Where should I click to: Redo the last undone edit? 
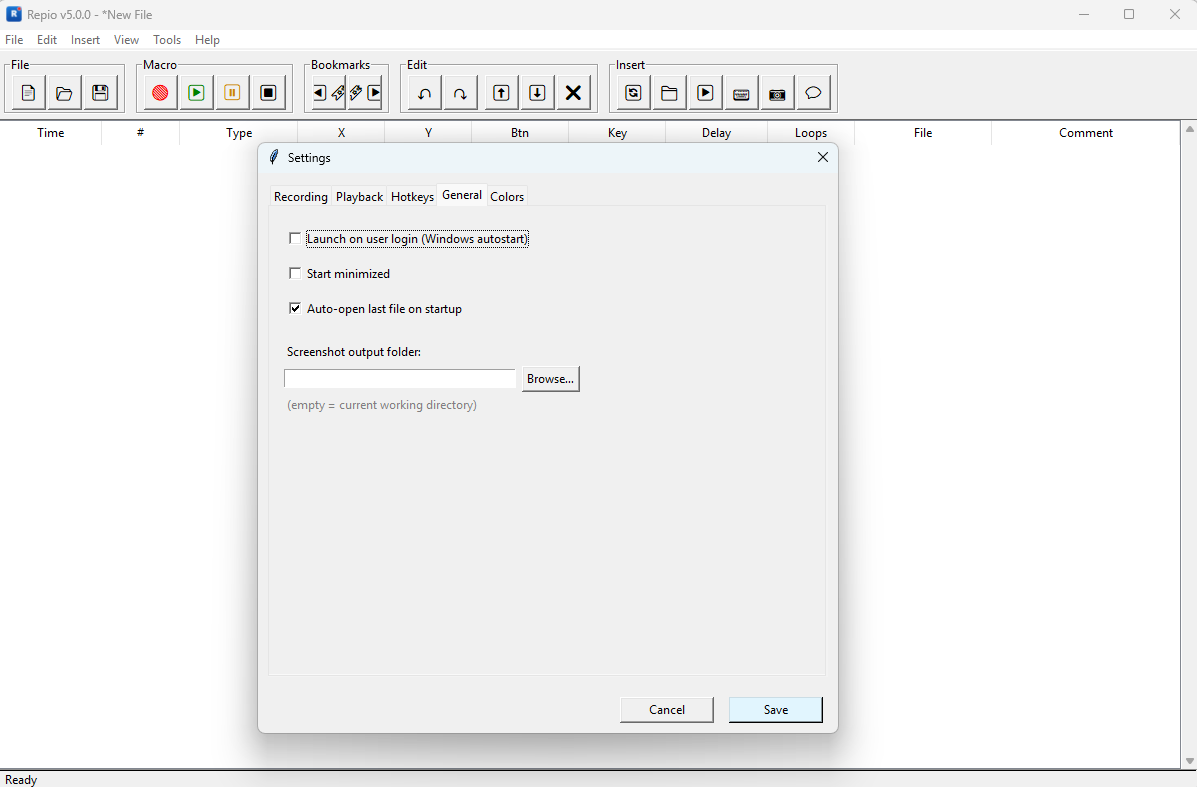[460, 92]
